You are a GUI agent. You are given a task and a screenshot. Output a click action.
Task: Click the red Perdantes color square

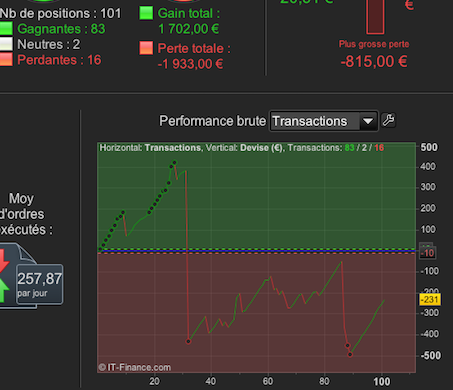click(6, 60)
